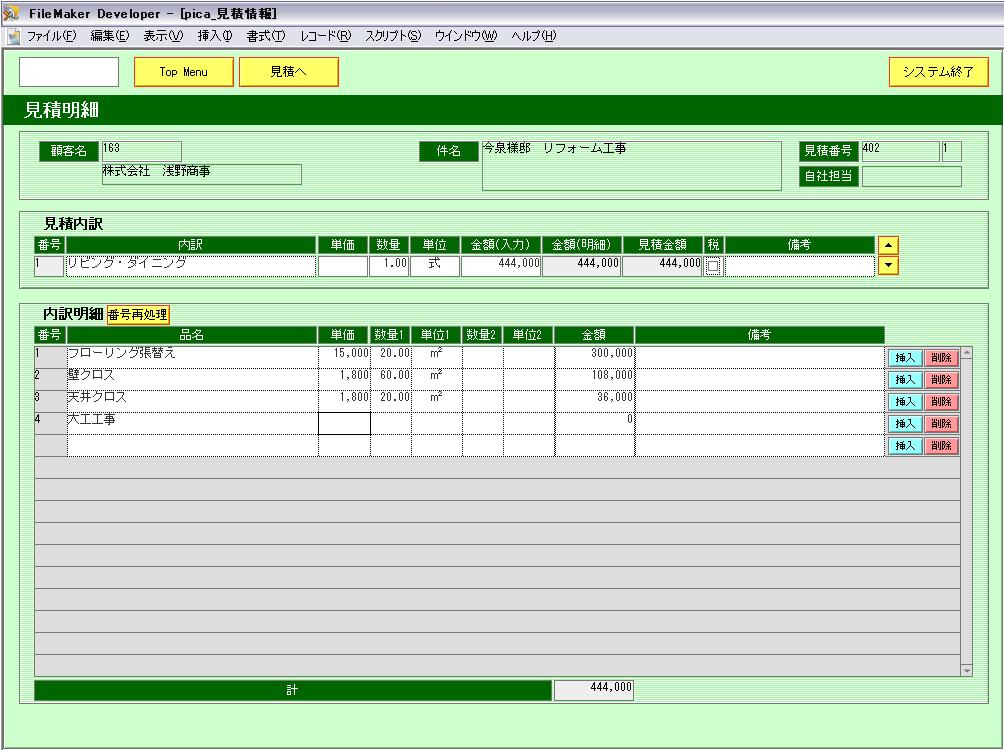This screenshot has height=750, width=1004.
Task: Click the 見積番号 sub-number field showing 1
Action: click(x=951, y=151)
